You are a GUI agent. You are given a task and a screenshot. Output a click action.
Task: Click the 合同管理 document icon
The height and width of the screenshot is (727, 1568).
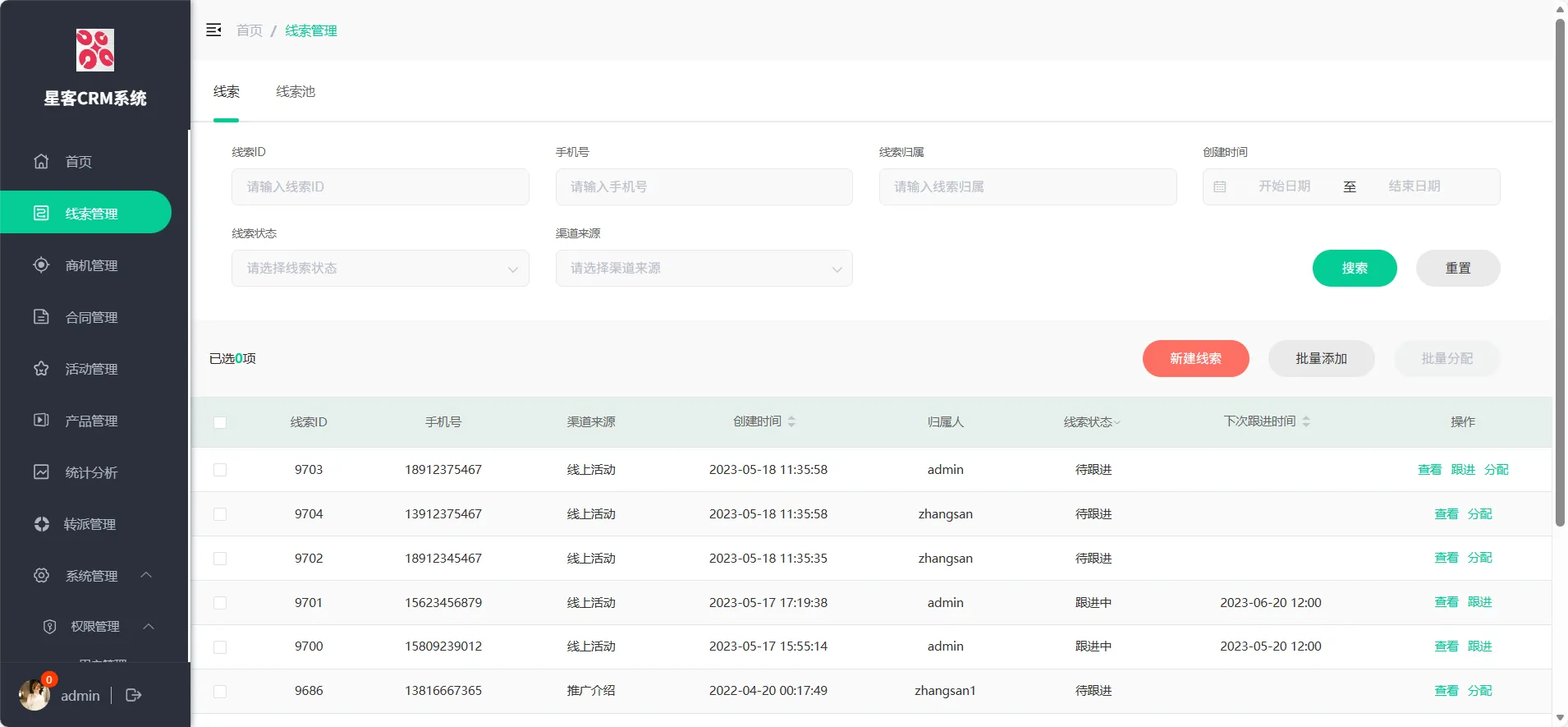coord(41,316)
